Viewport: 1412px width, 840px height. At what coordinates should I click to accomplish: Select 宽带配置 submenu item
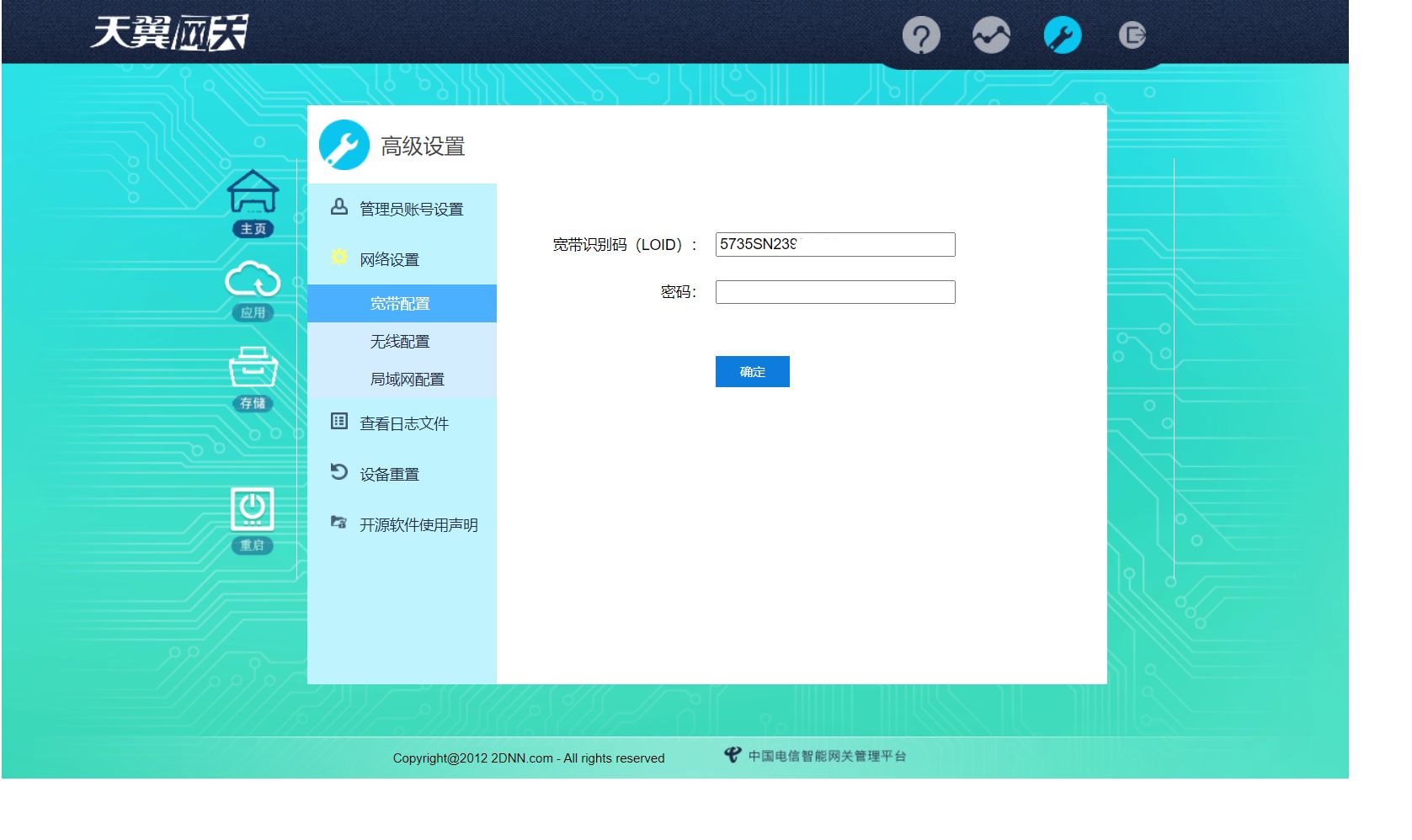(400, 304)
